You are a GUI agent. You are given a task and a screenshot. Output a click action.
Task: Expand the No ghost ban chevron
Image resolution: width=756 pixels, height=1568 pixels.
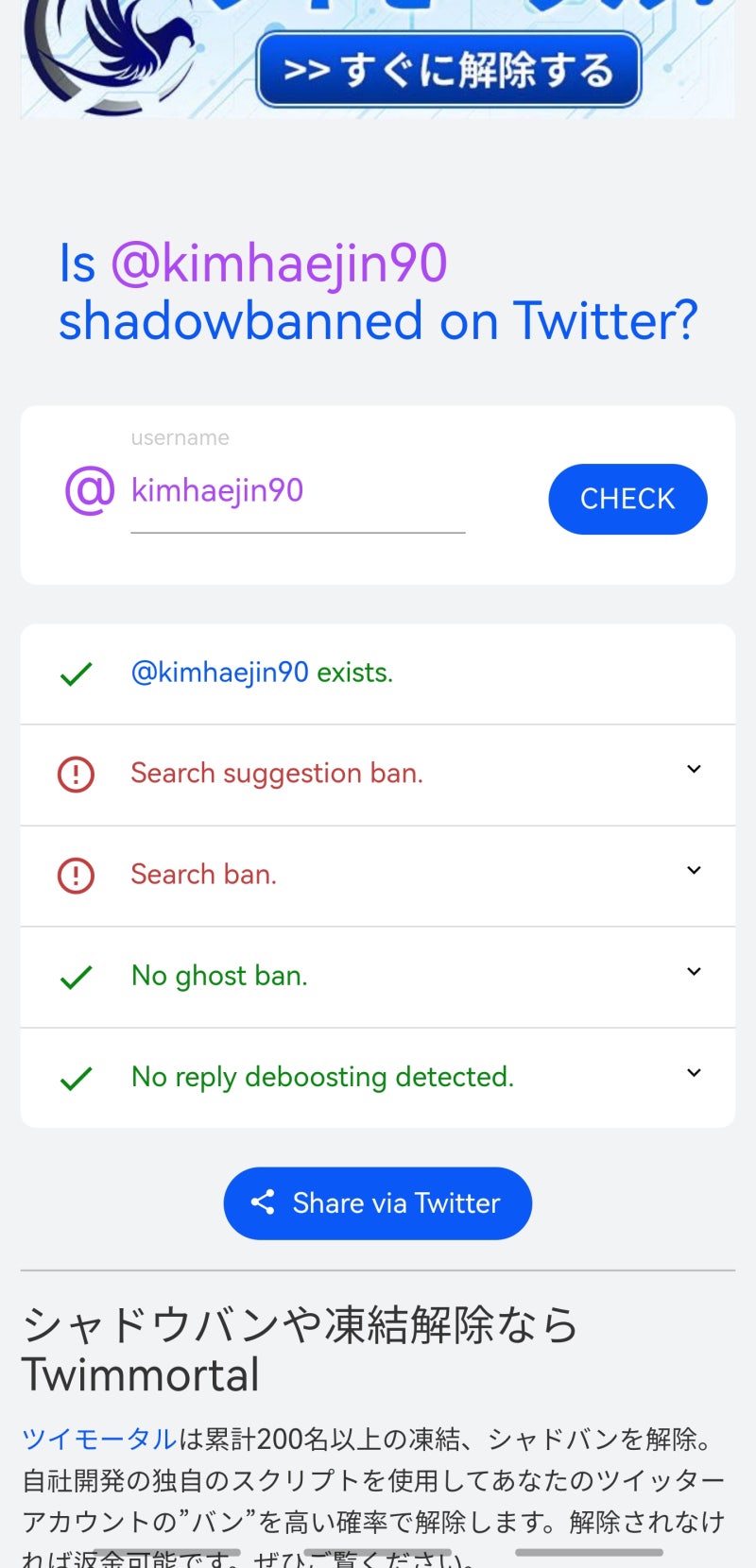click(694, 971)
